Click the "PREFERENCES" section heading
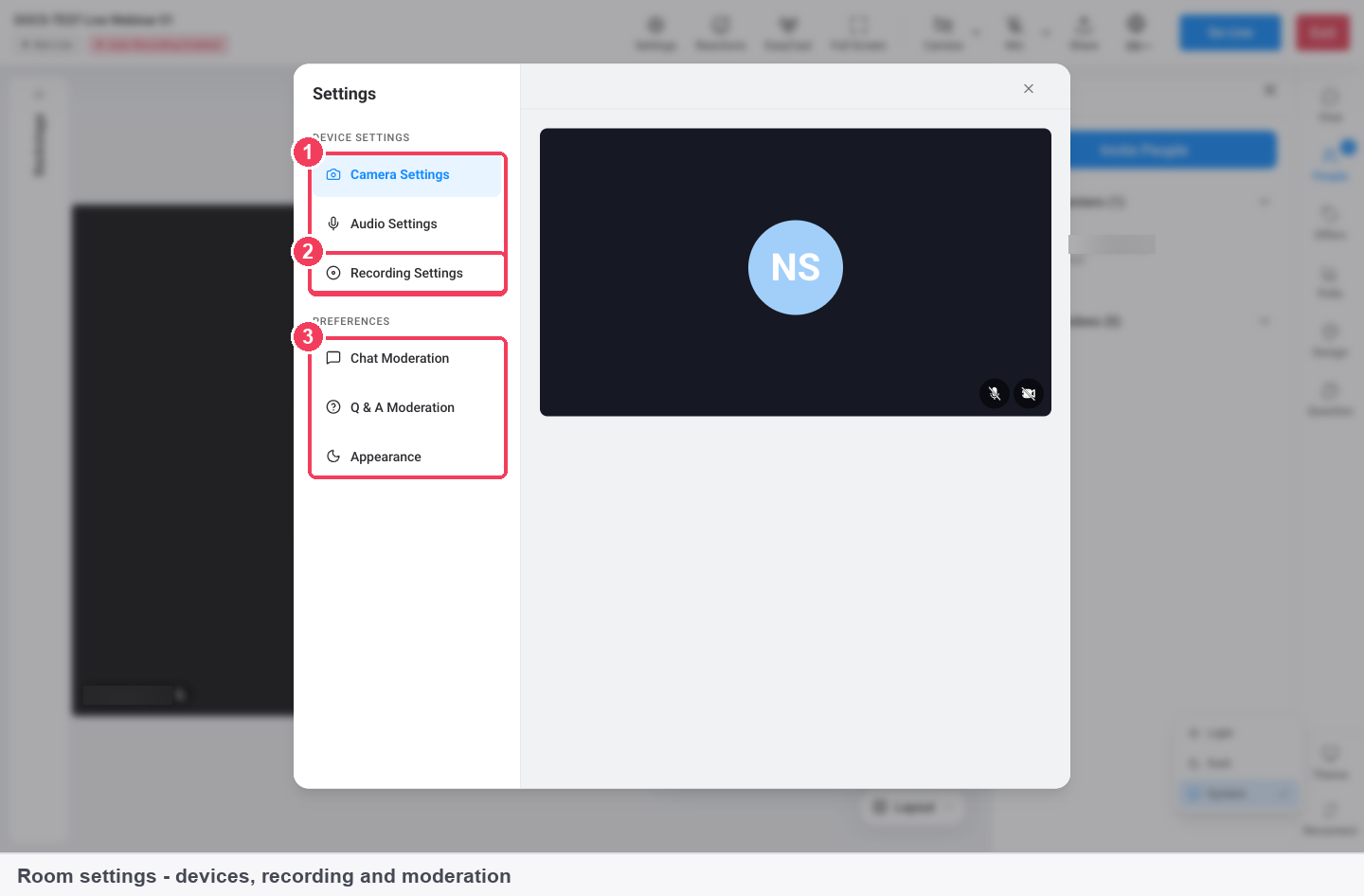This screenshot has height=896, width=1364. 351,322
